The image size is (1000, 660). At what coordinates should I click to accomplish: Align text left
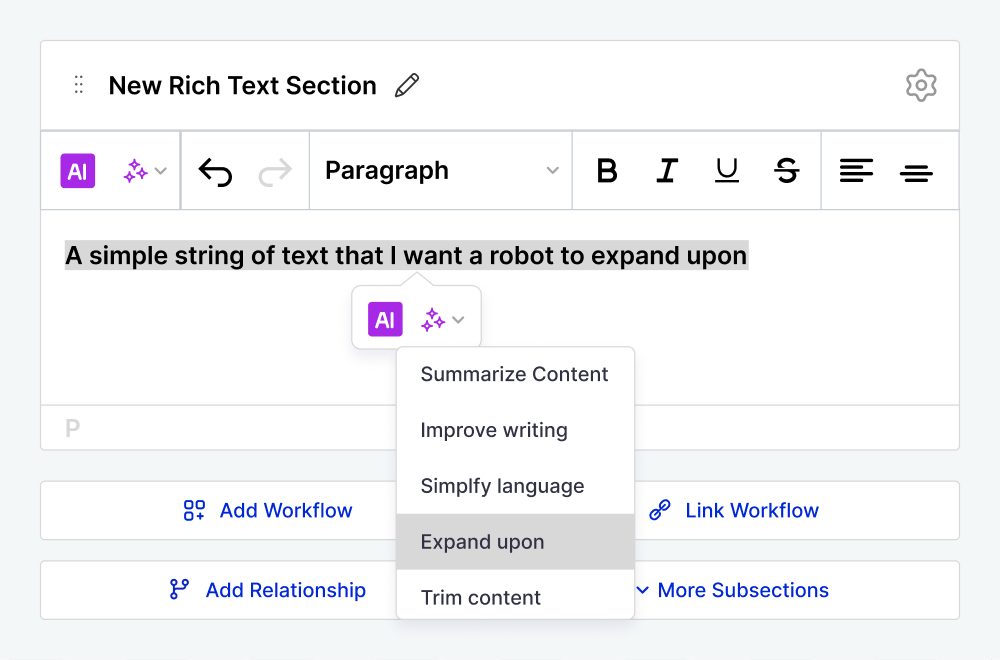click(x=856, y=171)
